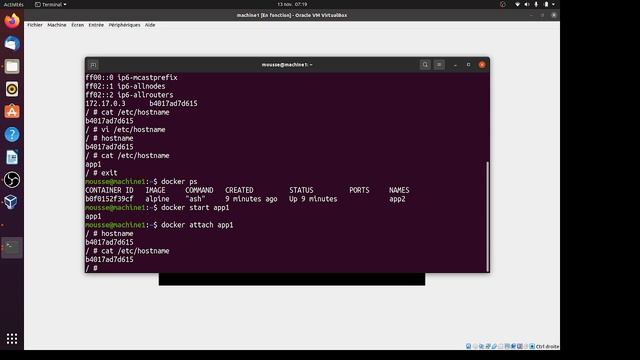Open OBS Studio from the dock
The width and height of the screenshot is (640, 360).
(x=12, y=180)
